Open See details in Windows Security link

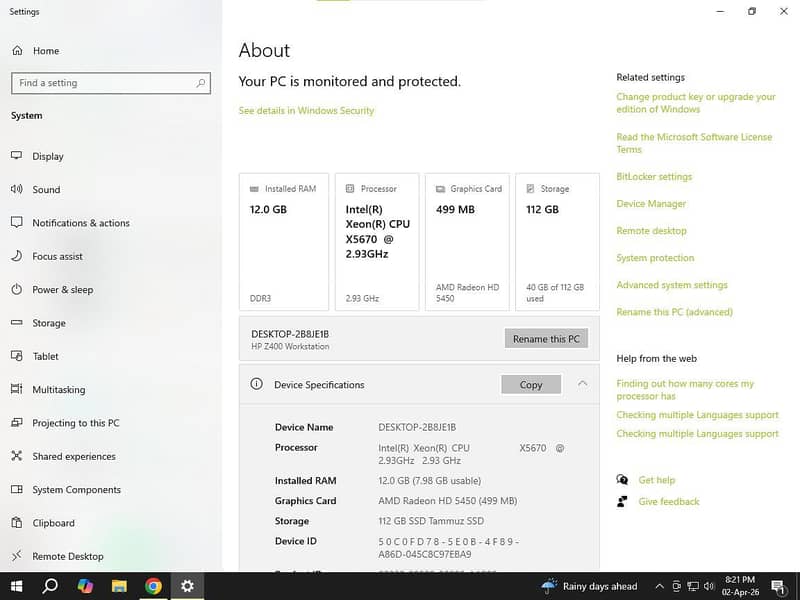coord(306,111)
